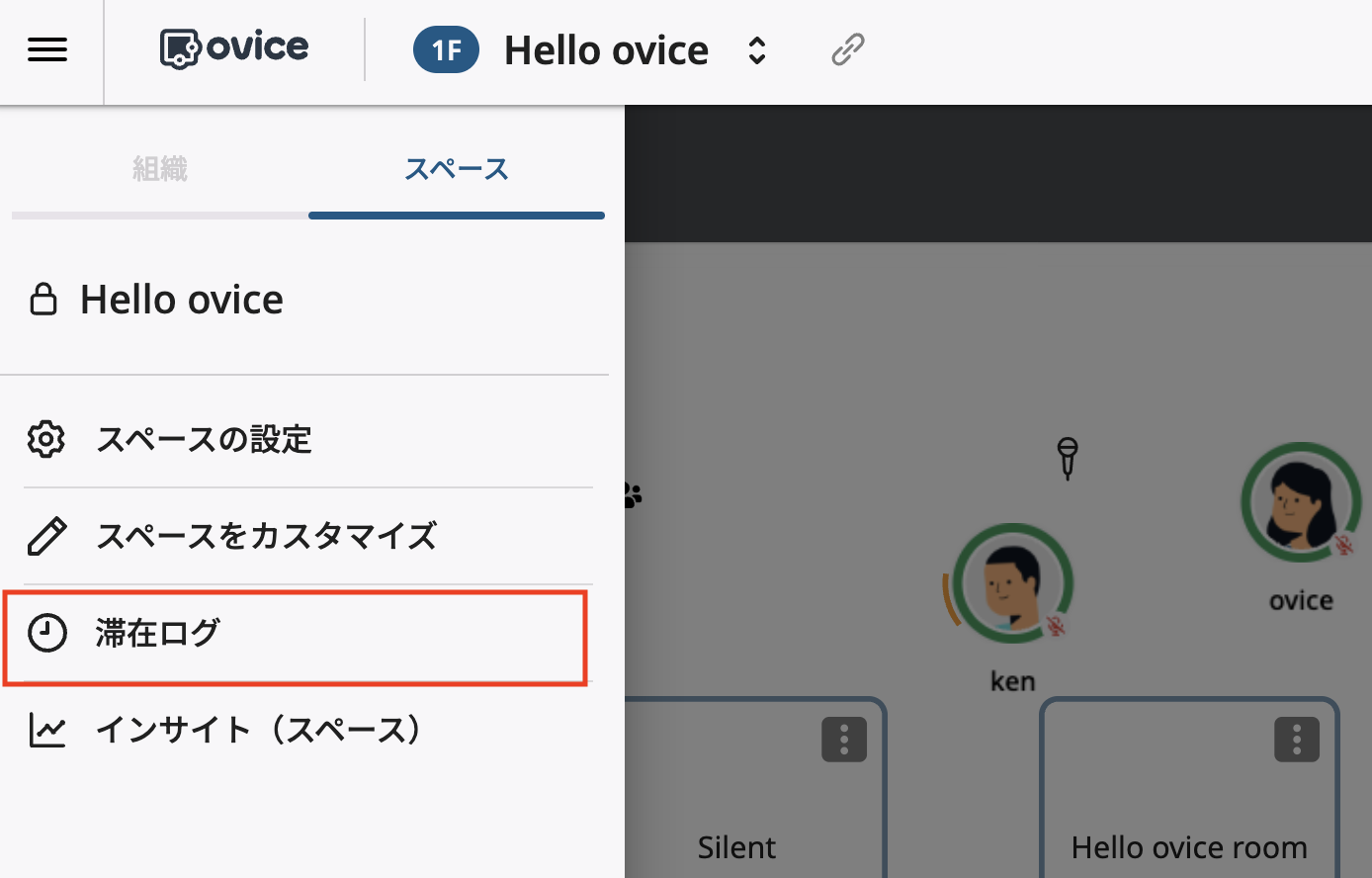The width and height of the screenshot is (1372, 878).
Task: Click the 1F floor badge
Action: tap(446, 49)
